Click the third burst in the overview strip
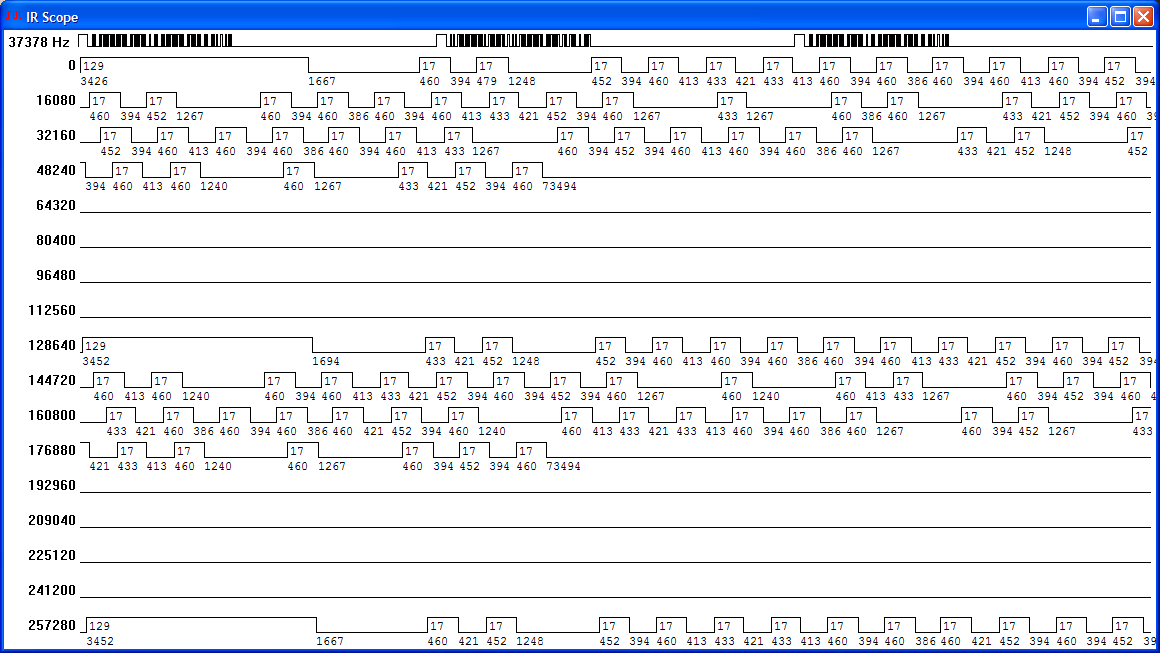1160x653 pixels. [x=872, y=40]
